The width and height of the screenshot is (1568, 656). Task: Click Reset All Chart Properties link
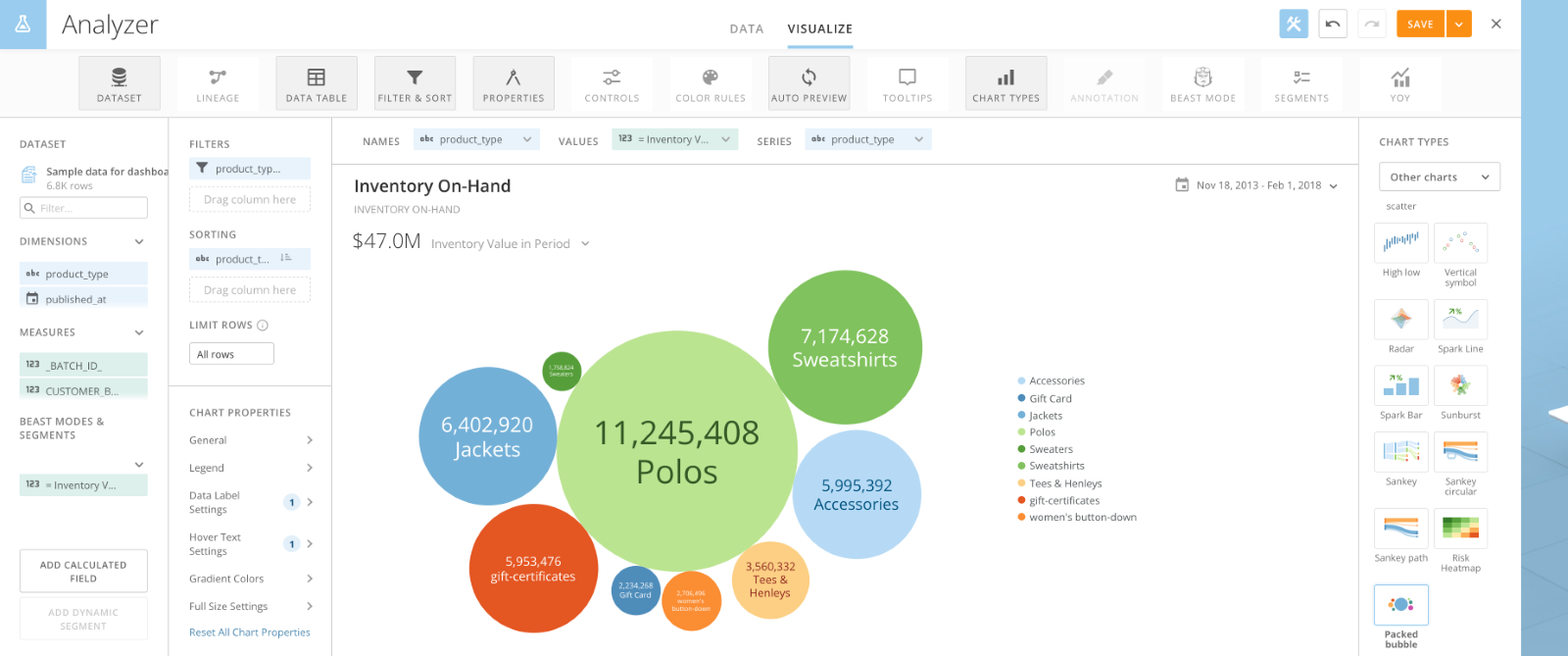250,632
